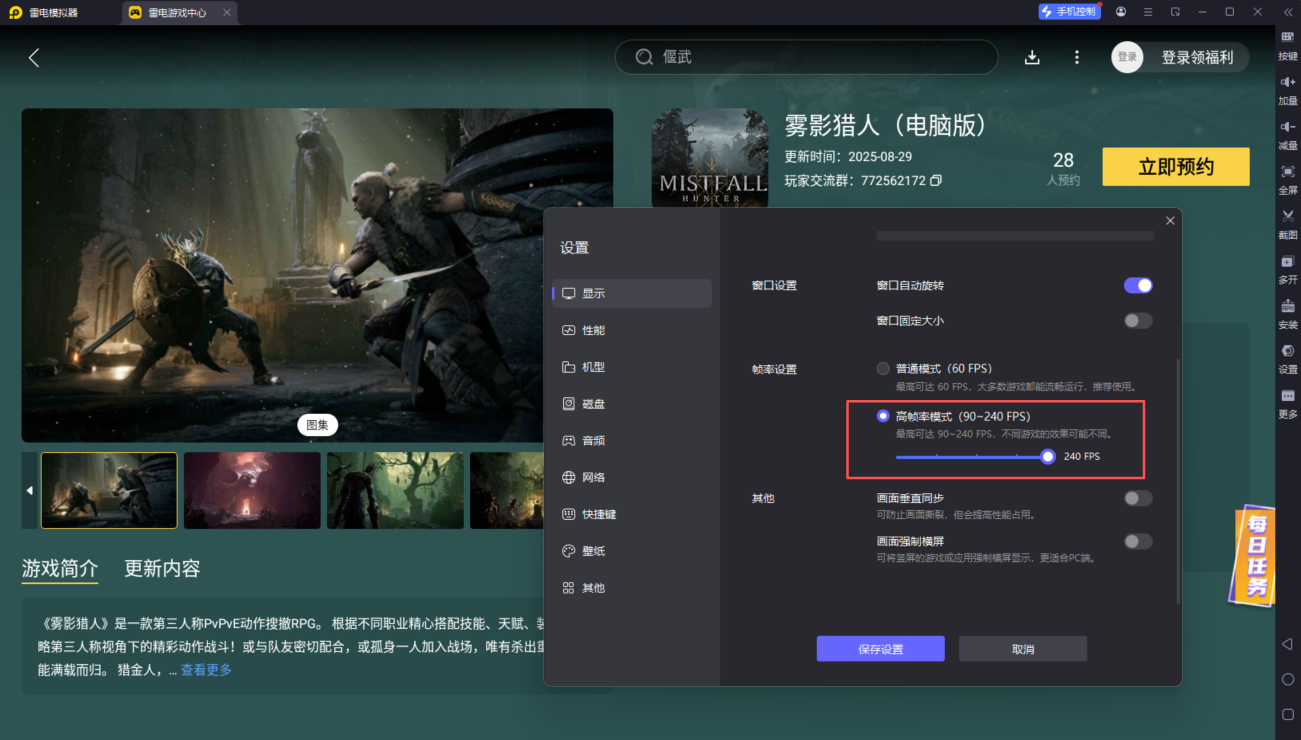Click 登录领福利 login button
Viewport: 1301px width, 740px height.
(x=1198, y=57)
